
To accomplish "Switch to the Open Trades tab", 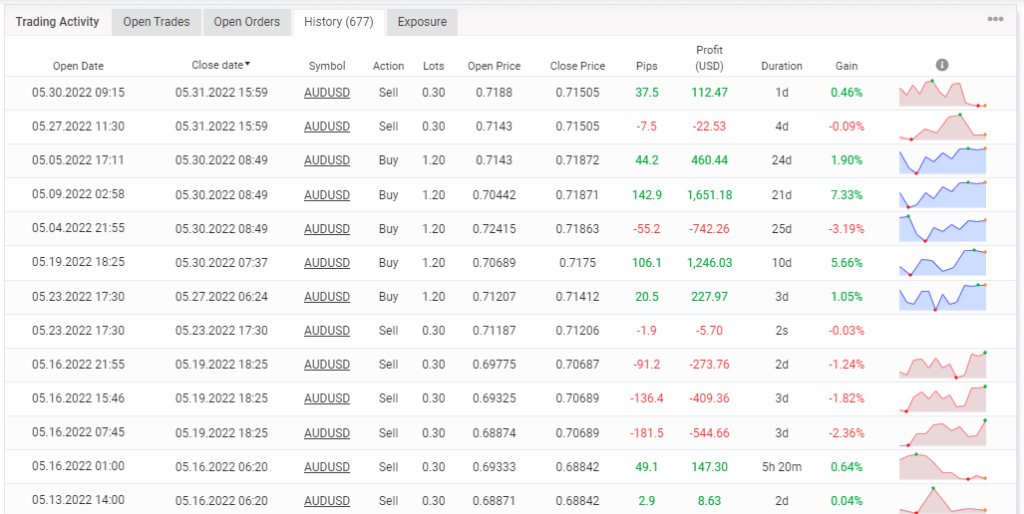I will pos(157,22).
